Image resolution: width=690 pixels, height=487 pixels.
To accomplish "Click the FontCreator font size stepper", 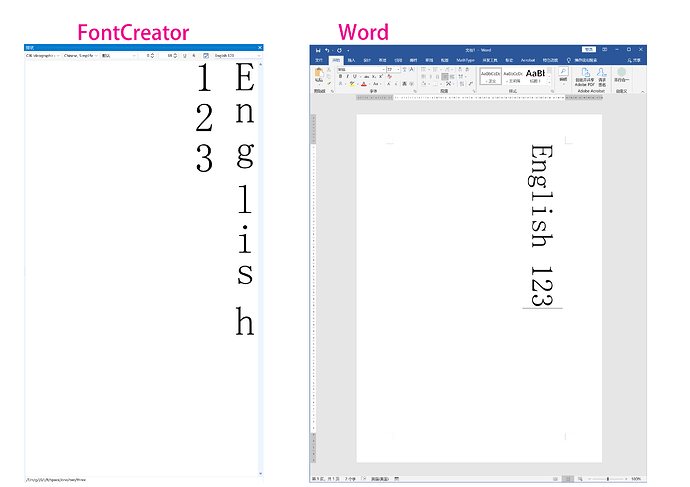I will pyautogui.click(x=175, y=56).
